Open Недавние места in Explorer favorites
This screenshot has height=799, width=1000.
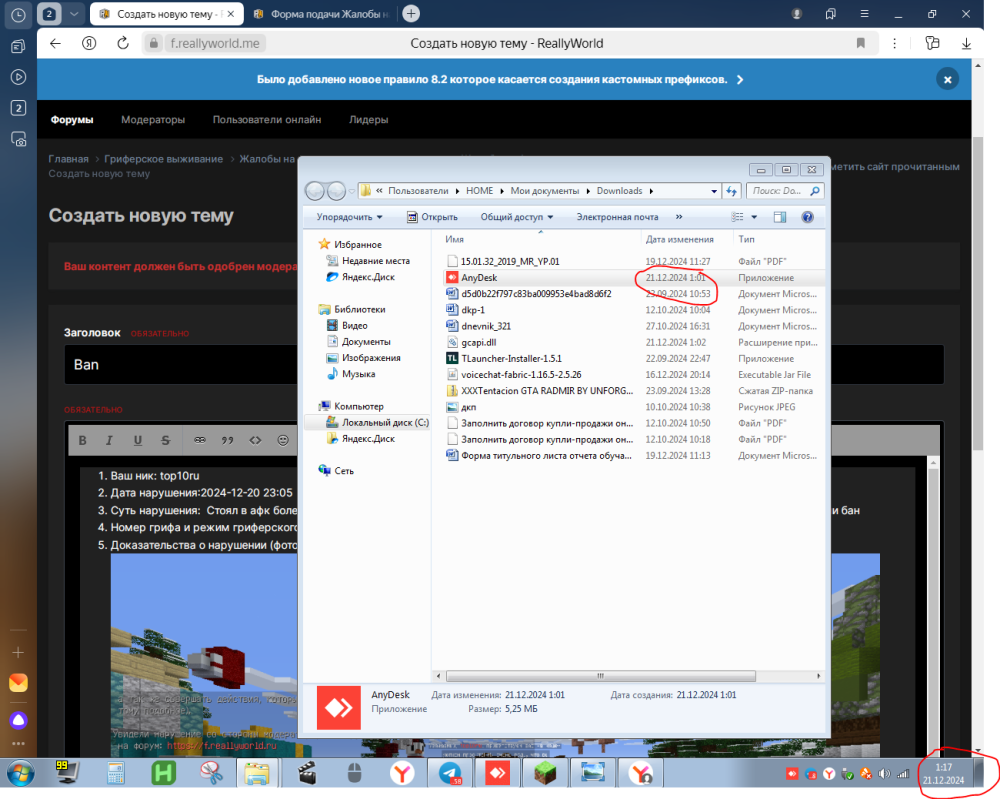(x=369, y=260)
